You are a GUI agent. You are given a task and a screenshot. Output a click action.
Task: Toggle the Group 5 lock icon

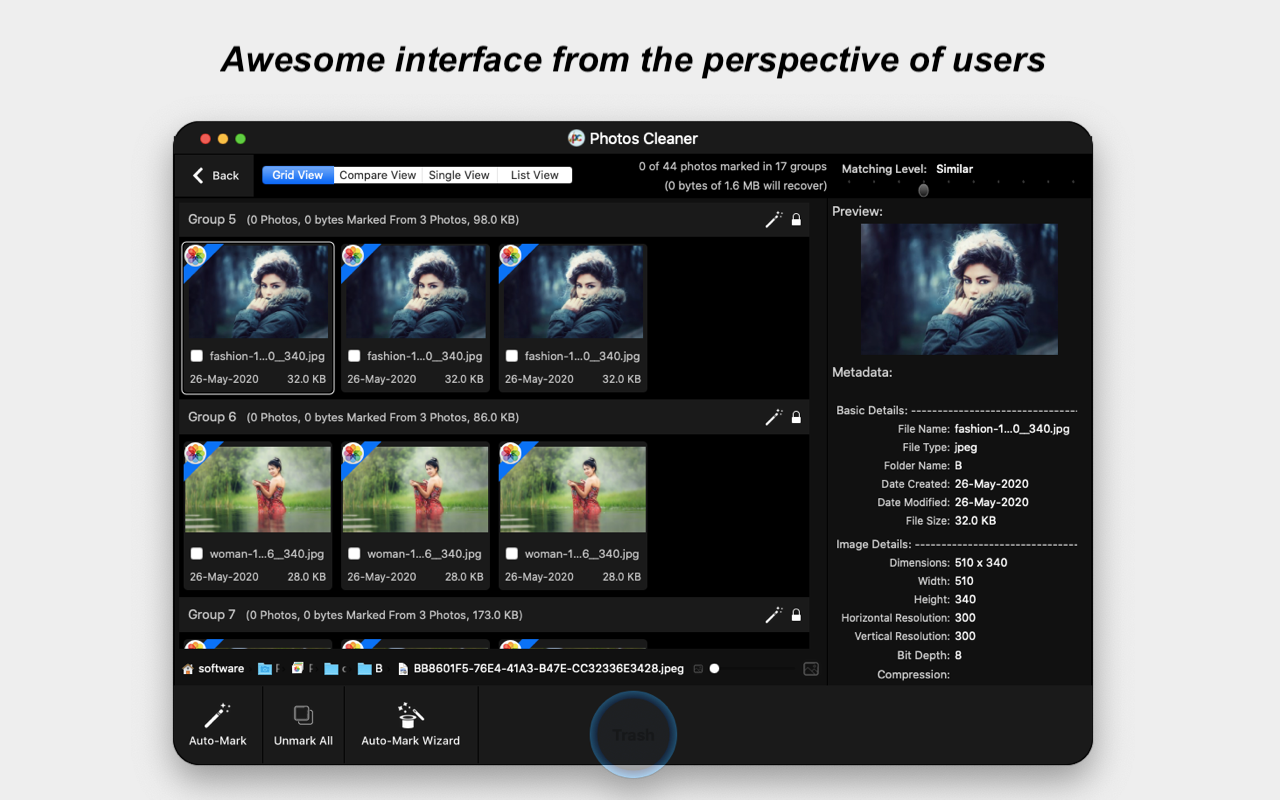[796, 220]
